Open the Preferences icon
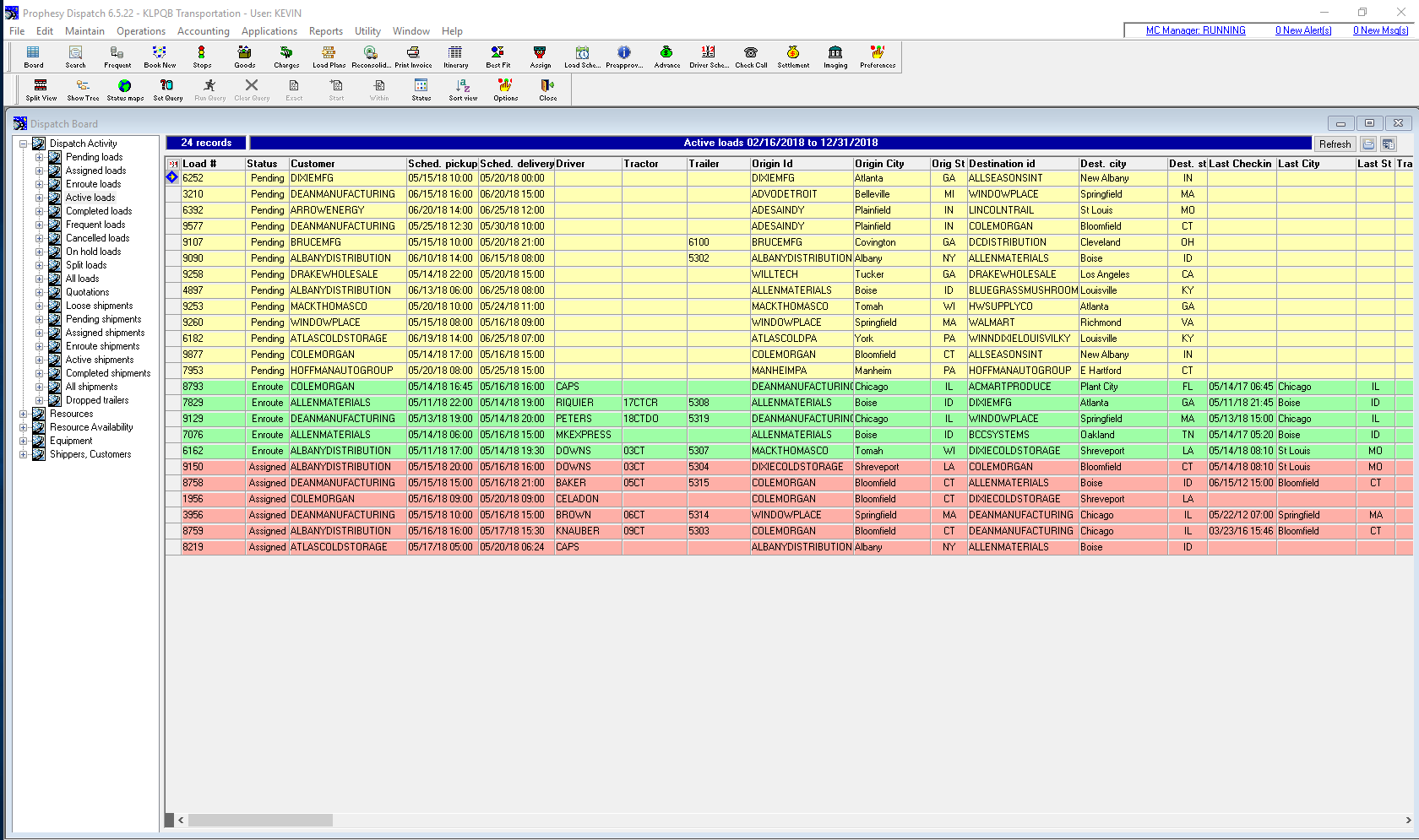This screenshot has height=840, width=1419. click(878, 57)
